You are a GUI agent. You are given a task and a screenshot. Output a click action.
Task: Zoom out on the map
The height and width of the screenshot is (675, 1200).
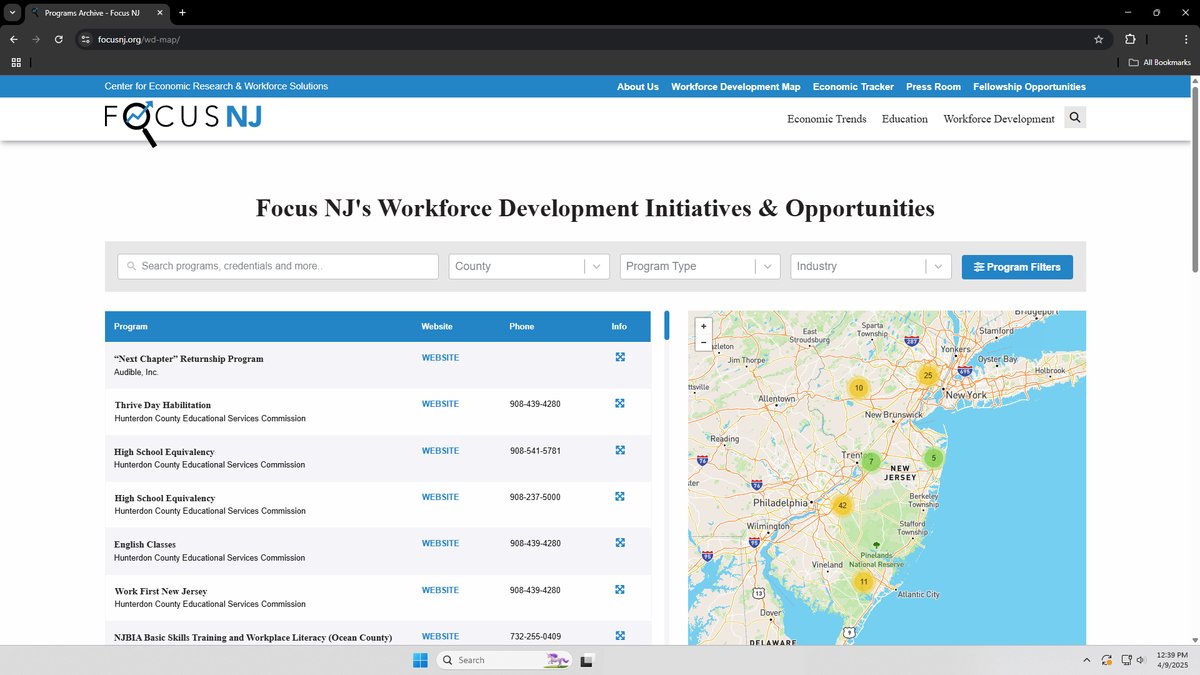[x=704, y=342]
